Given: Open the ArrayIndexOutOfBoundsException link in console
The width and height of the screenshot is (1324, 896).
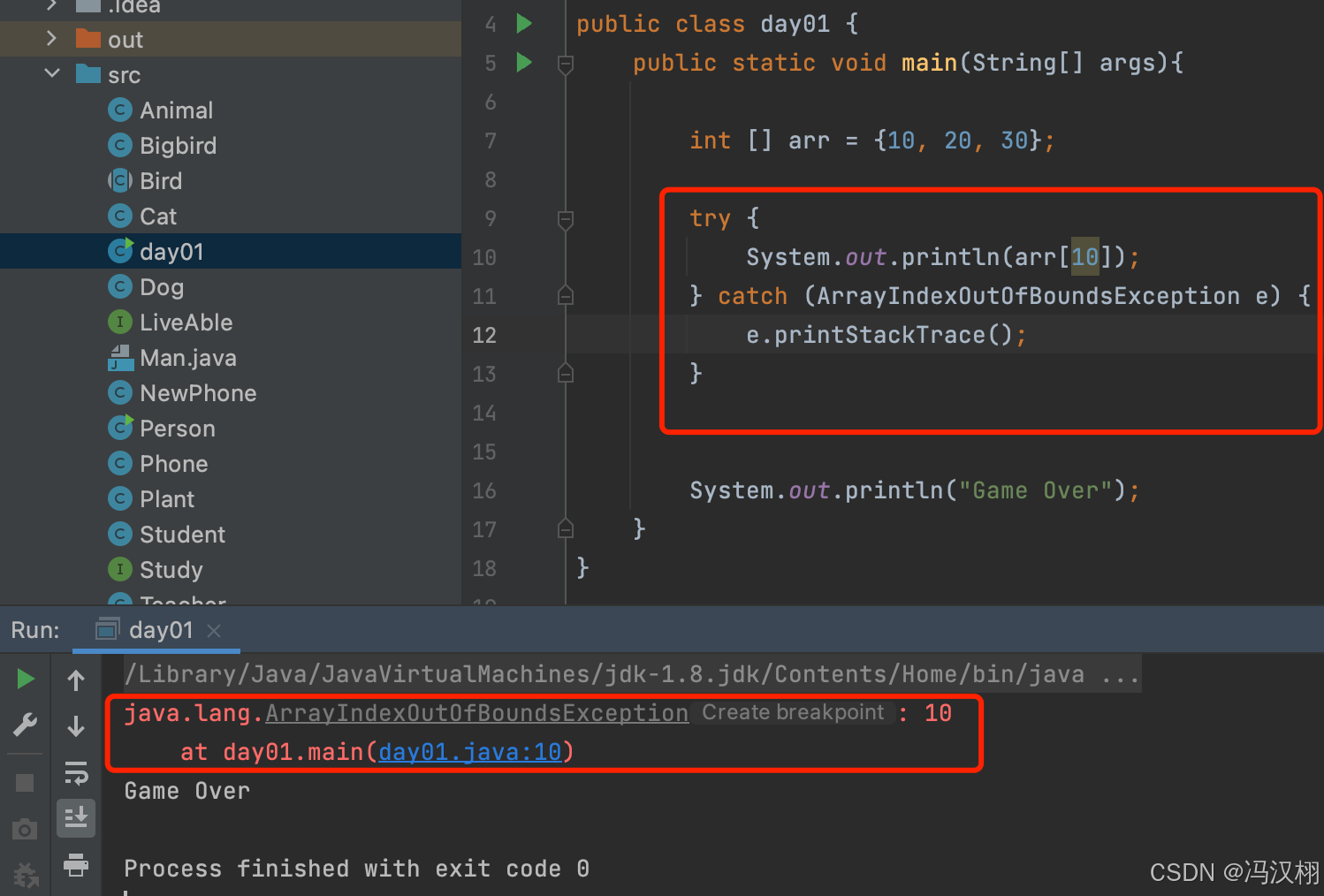Looking at the screenshot, I should 476,713.
